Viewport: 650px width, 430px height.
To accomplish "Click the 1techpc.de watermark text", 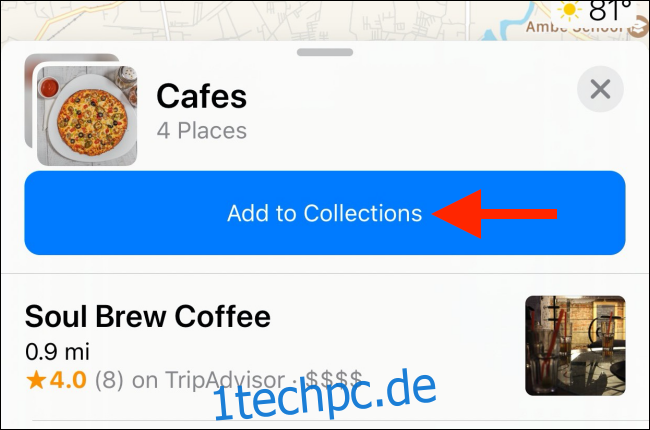I will pos(324,395).
